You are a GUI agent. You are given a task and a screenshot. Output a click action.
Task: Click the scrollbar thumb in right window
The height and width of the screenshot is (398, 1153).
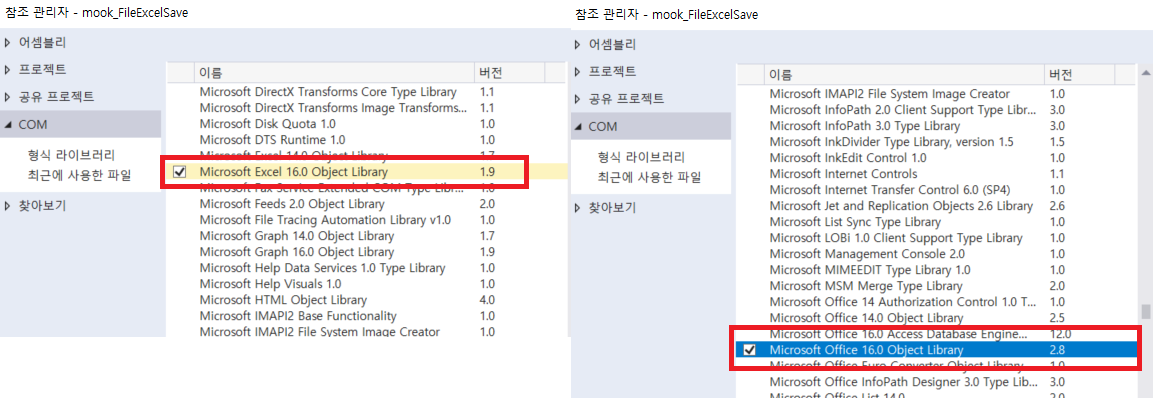point(1146,312)
